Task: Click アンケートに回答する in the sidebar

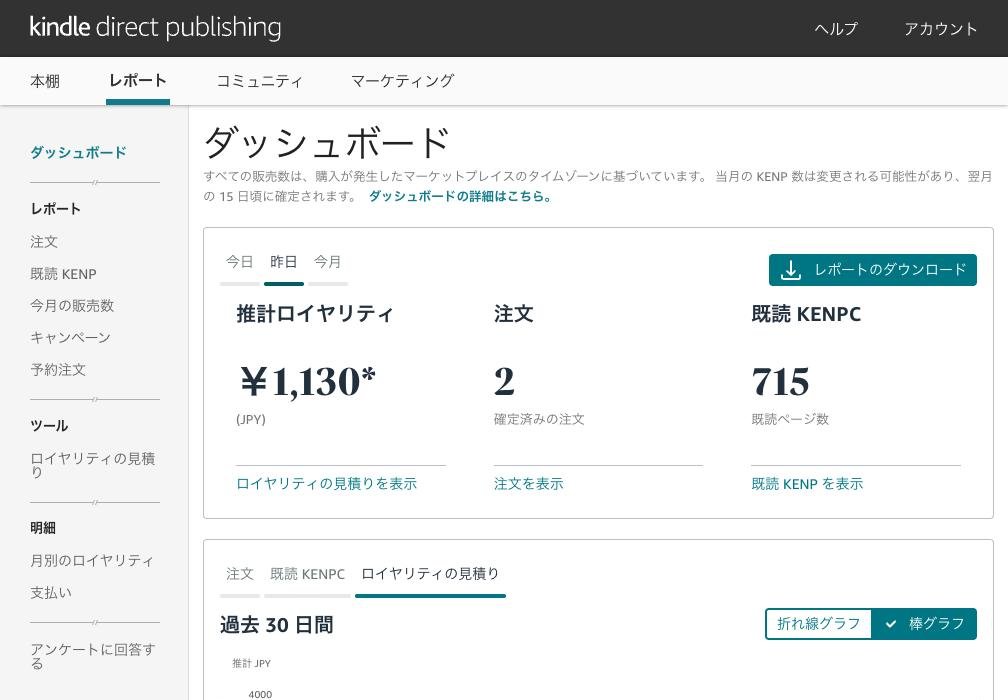Action: [x=93, y=656]
